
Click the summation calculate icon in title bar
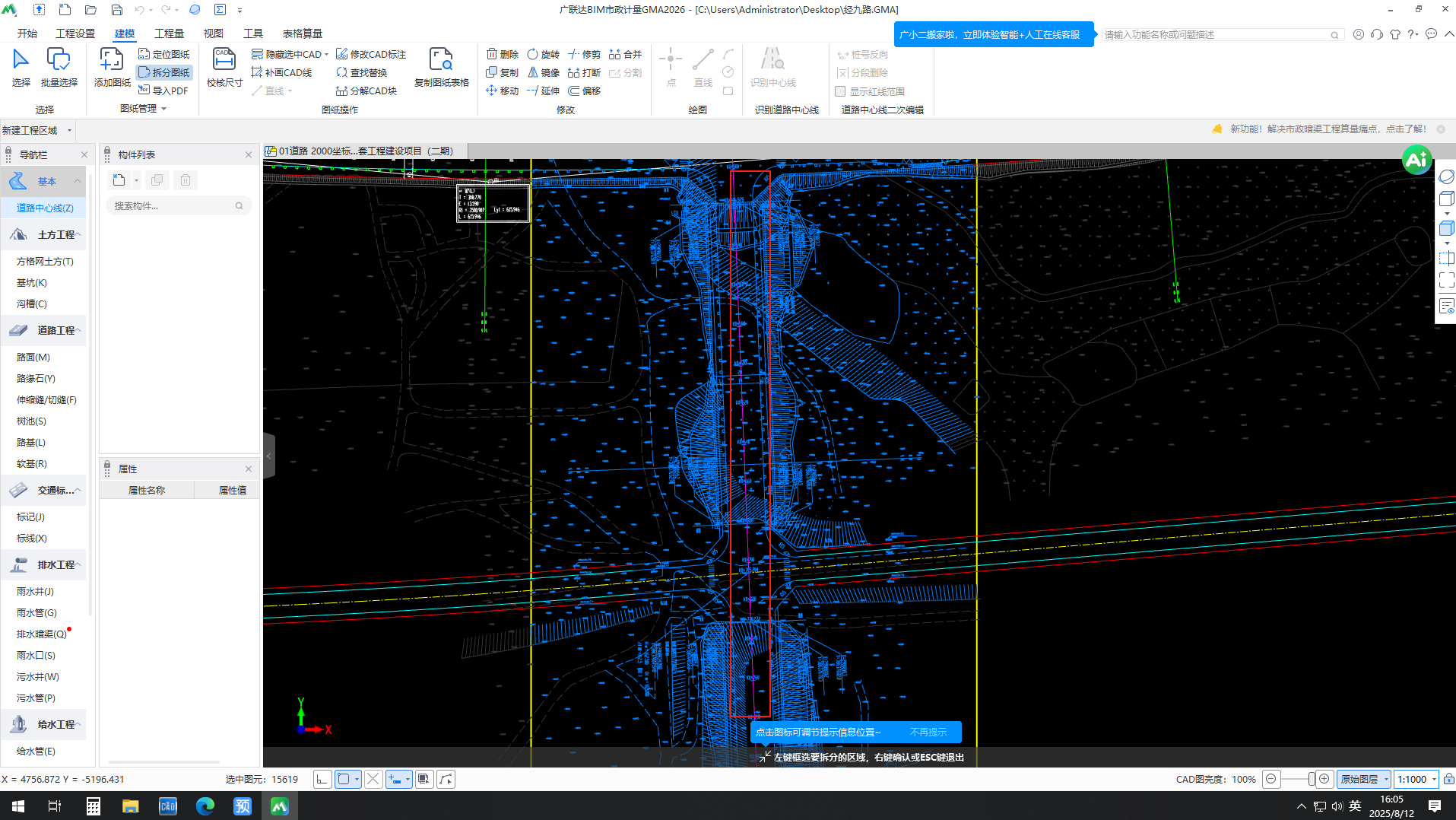220,10
